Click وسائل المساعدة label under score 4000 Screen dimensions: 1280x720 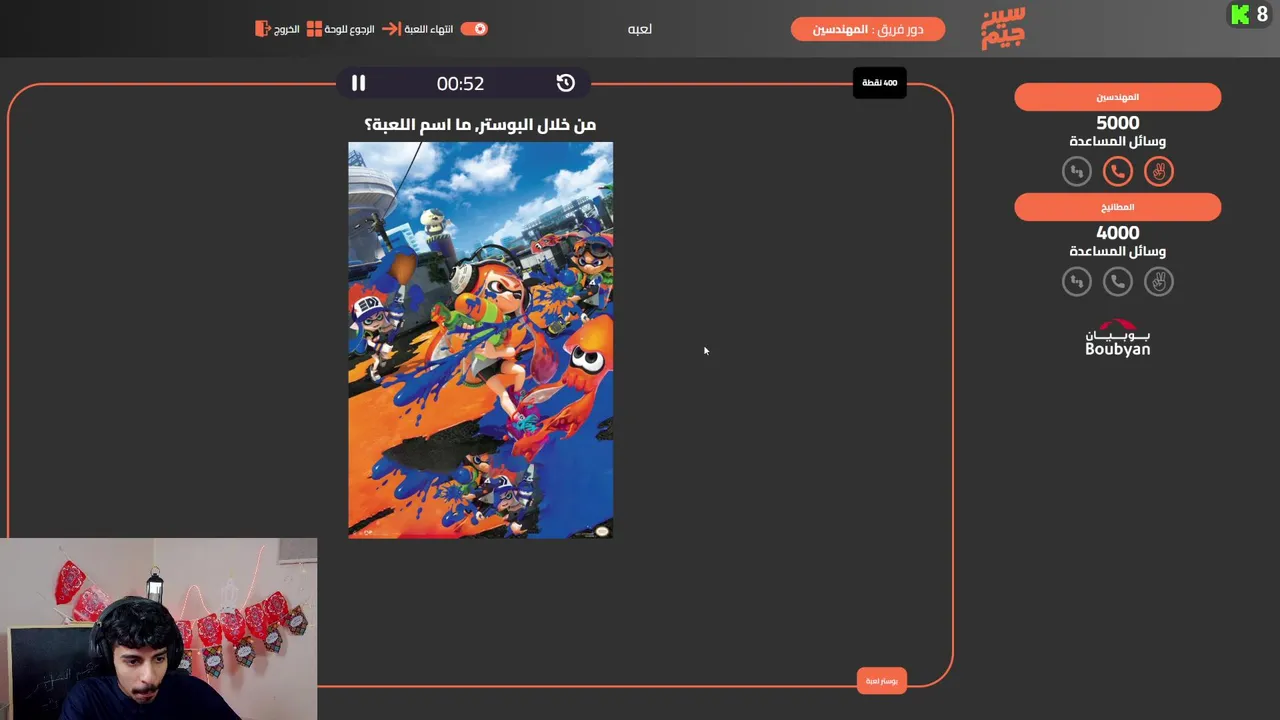click(x=1118, y=252)
